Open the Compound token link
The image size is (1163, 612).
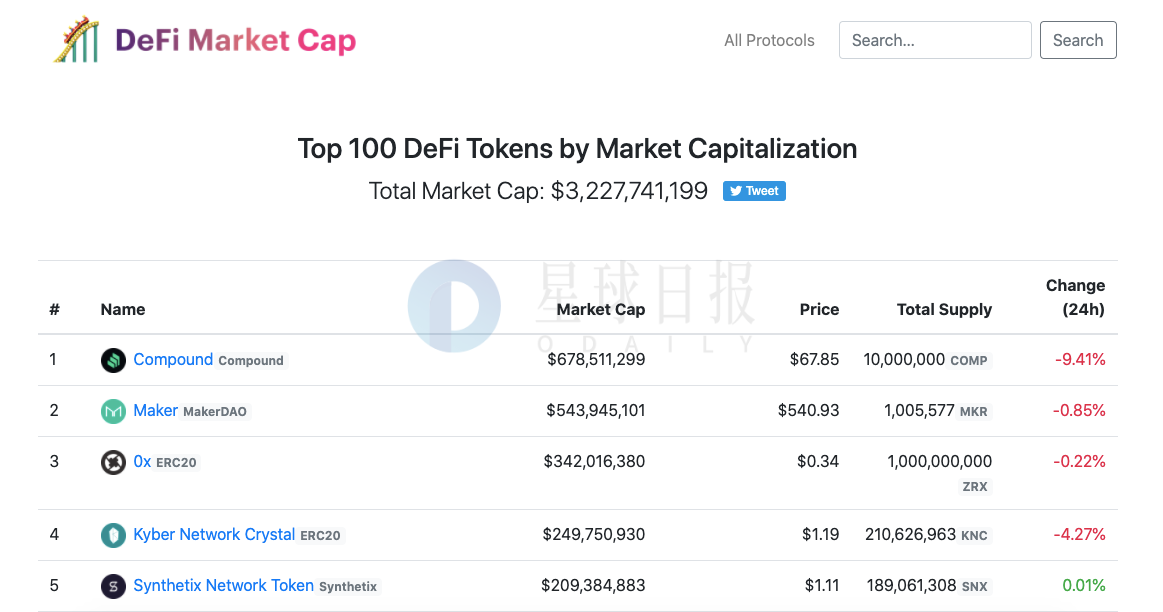(x=173, y=360)
